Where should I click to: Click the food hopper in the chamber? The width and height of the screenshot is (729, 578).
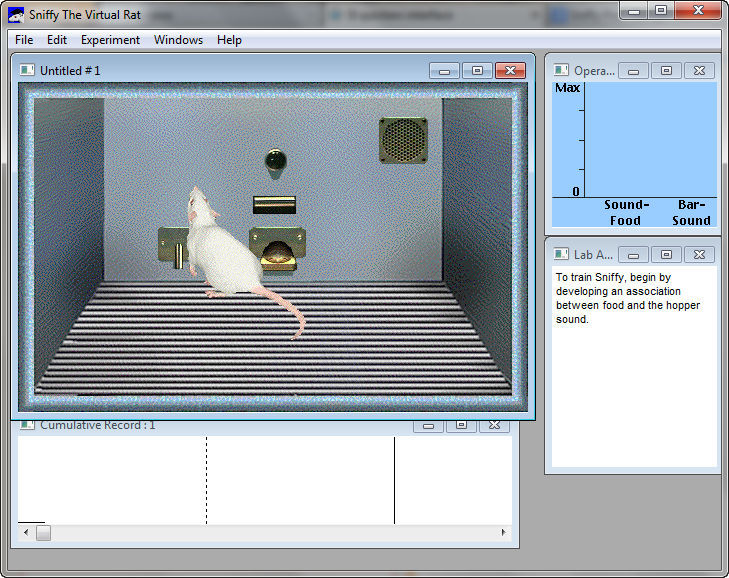tap(278, 248)
